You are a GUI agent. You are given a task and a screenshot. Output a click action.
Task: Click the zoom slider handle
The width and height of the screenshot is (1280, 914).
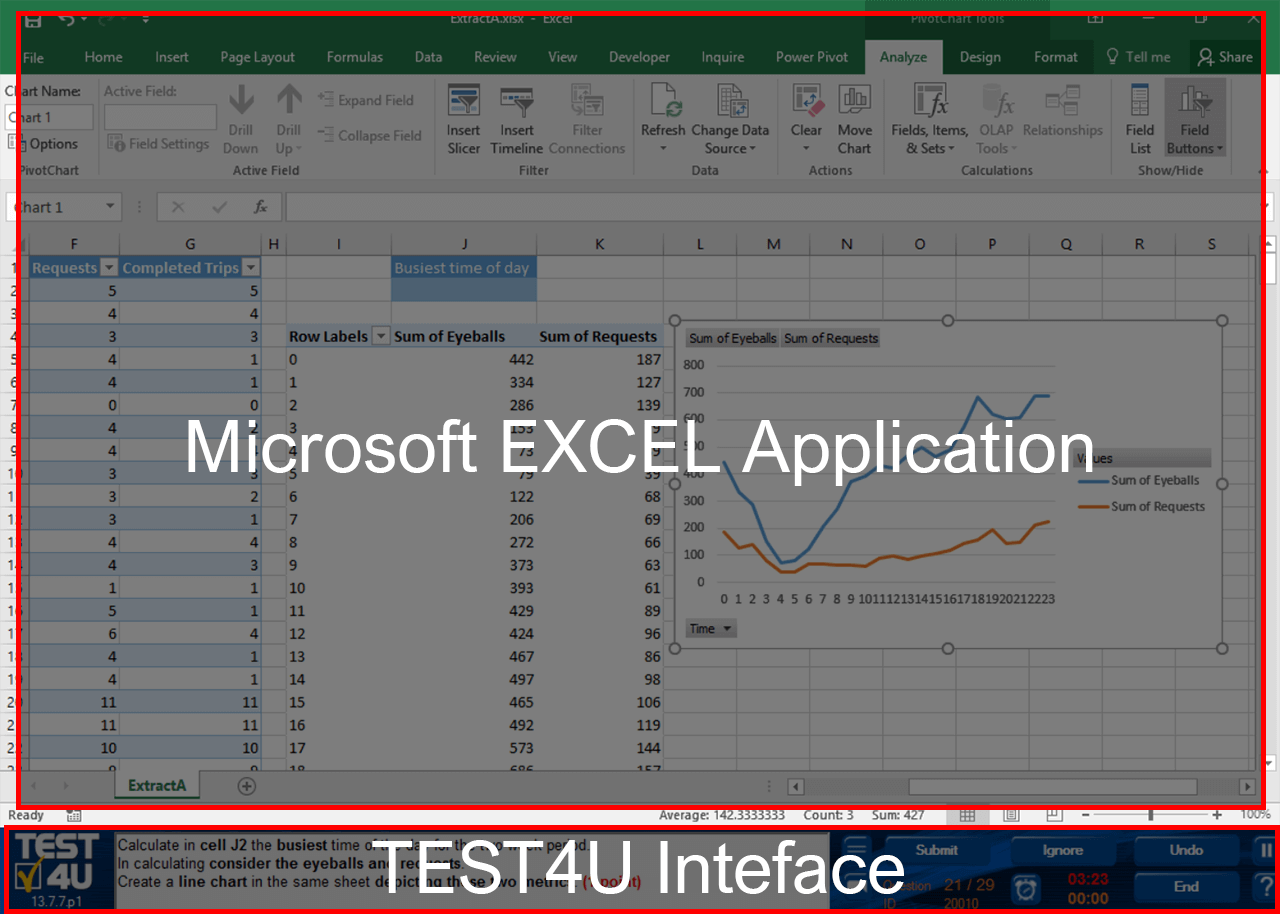coord(1151,815)
